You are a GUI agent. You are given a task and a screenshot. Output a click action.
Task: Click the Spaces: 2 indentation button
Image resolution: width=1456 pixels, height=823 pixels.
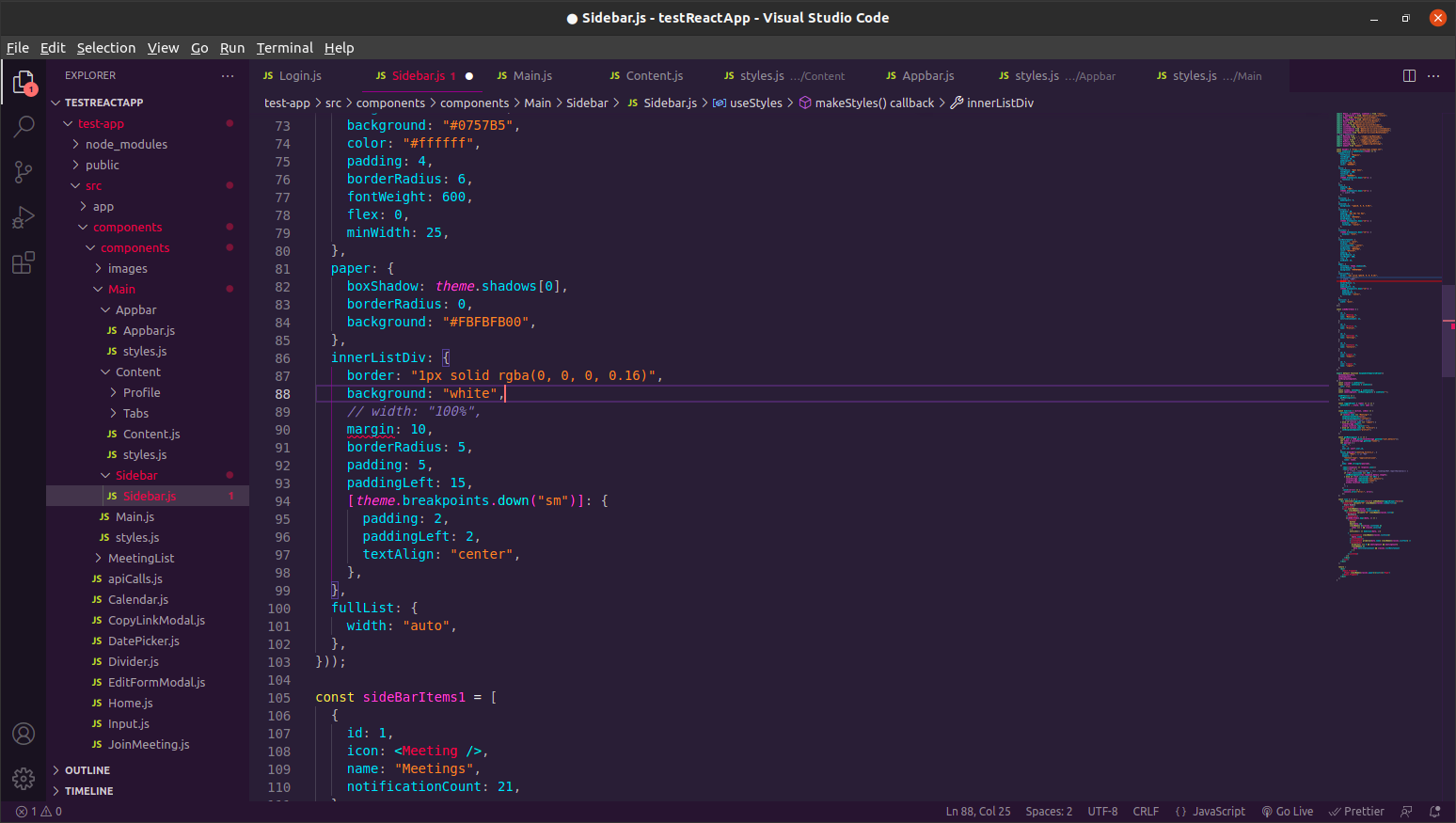pyautogui.click(x=1049, y=812)
